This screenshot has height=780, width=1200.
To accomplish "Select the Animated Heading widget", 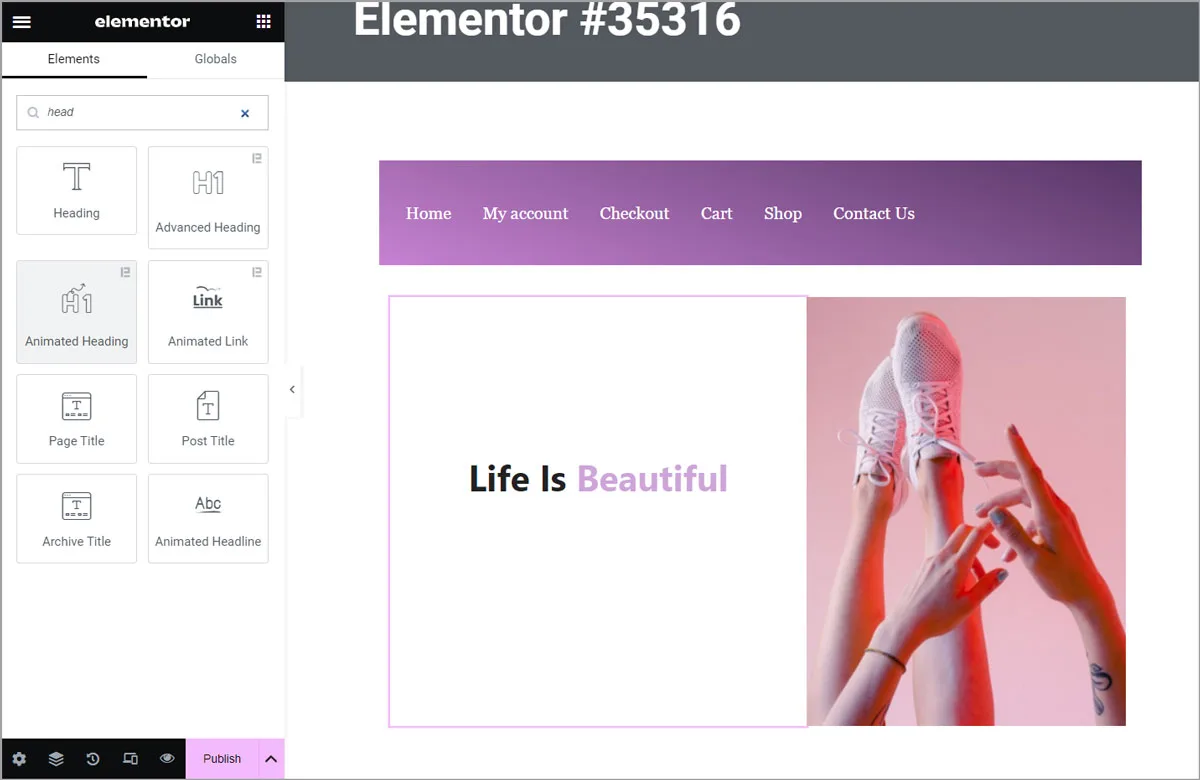I will 77,312.
